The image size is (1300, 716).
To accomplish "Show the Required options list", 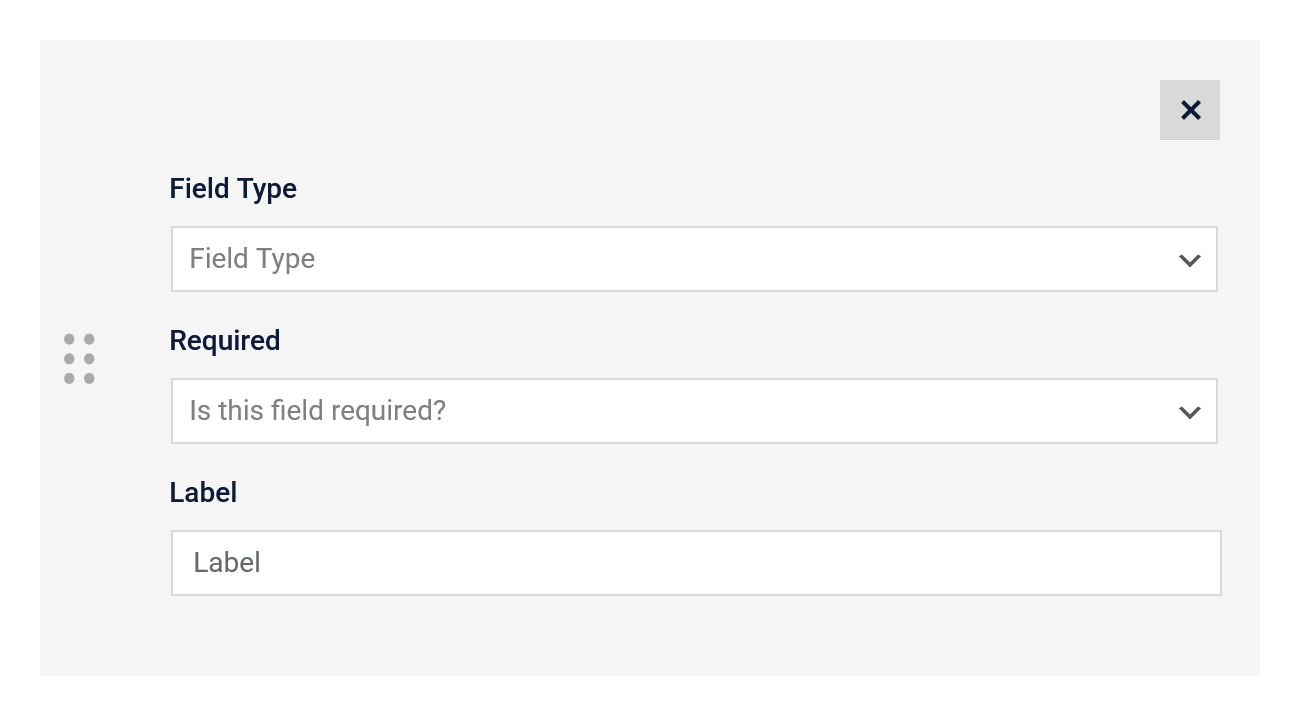I will click(x=694, y=411).
